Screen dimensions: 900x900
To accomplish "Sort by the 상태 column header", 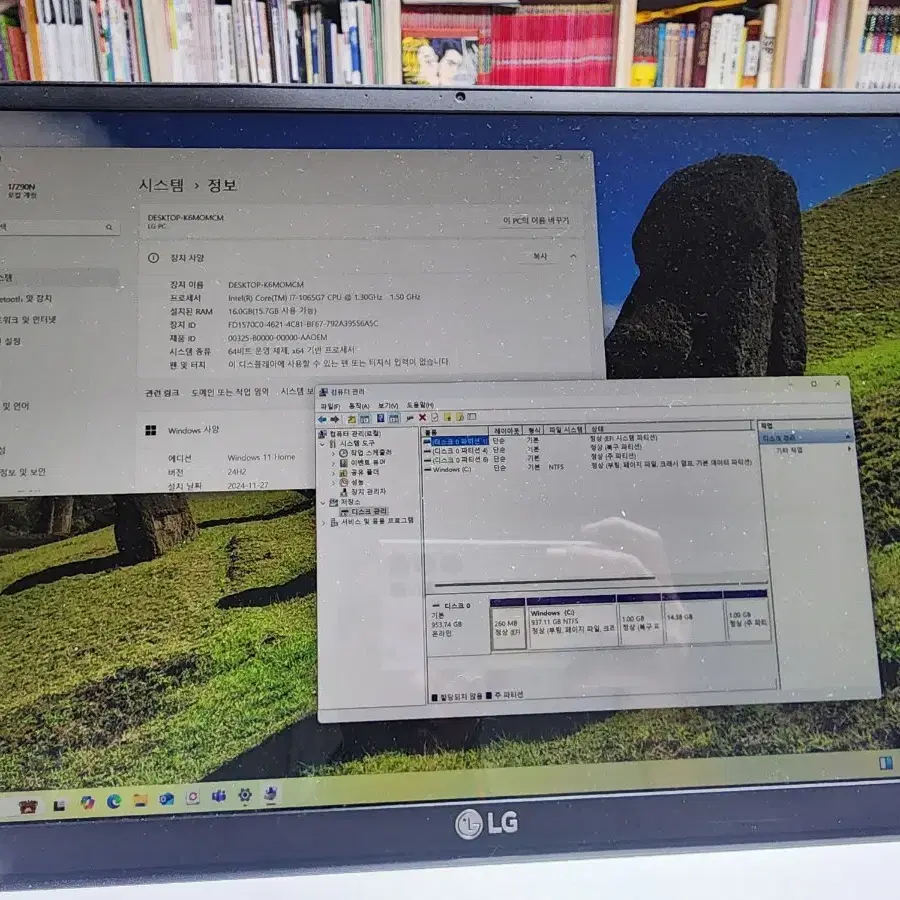I will (x=669, y=428).
